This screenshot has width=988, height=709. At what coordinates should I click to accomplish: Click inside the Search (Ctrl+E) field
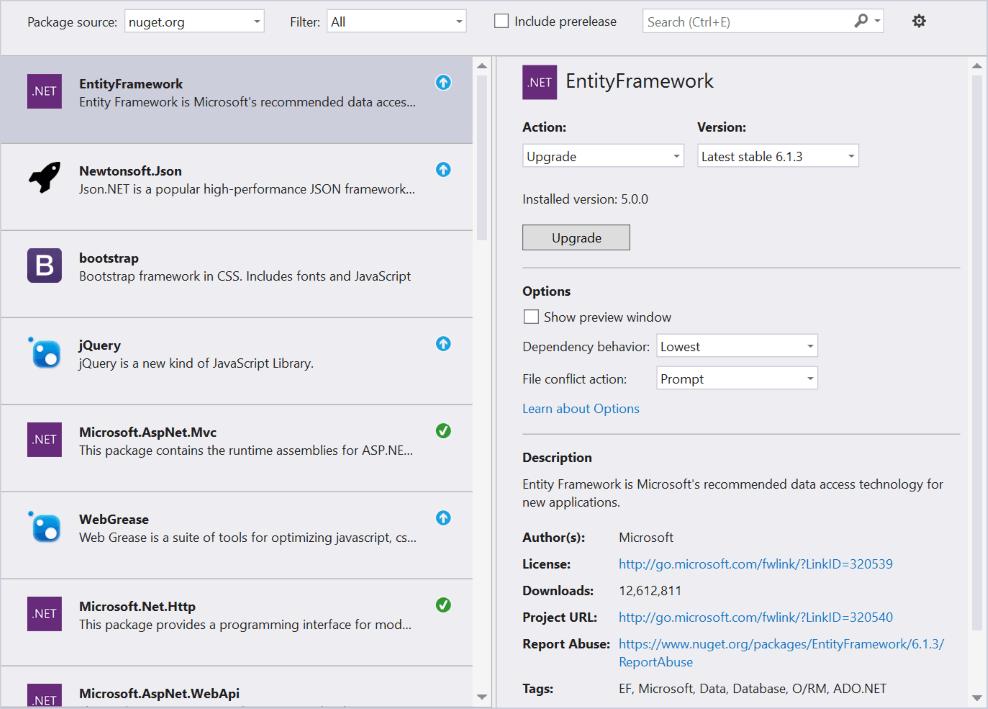coord(747,21)
